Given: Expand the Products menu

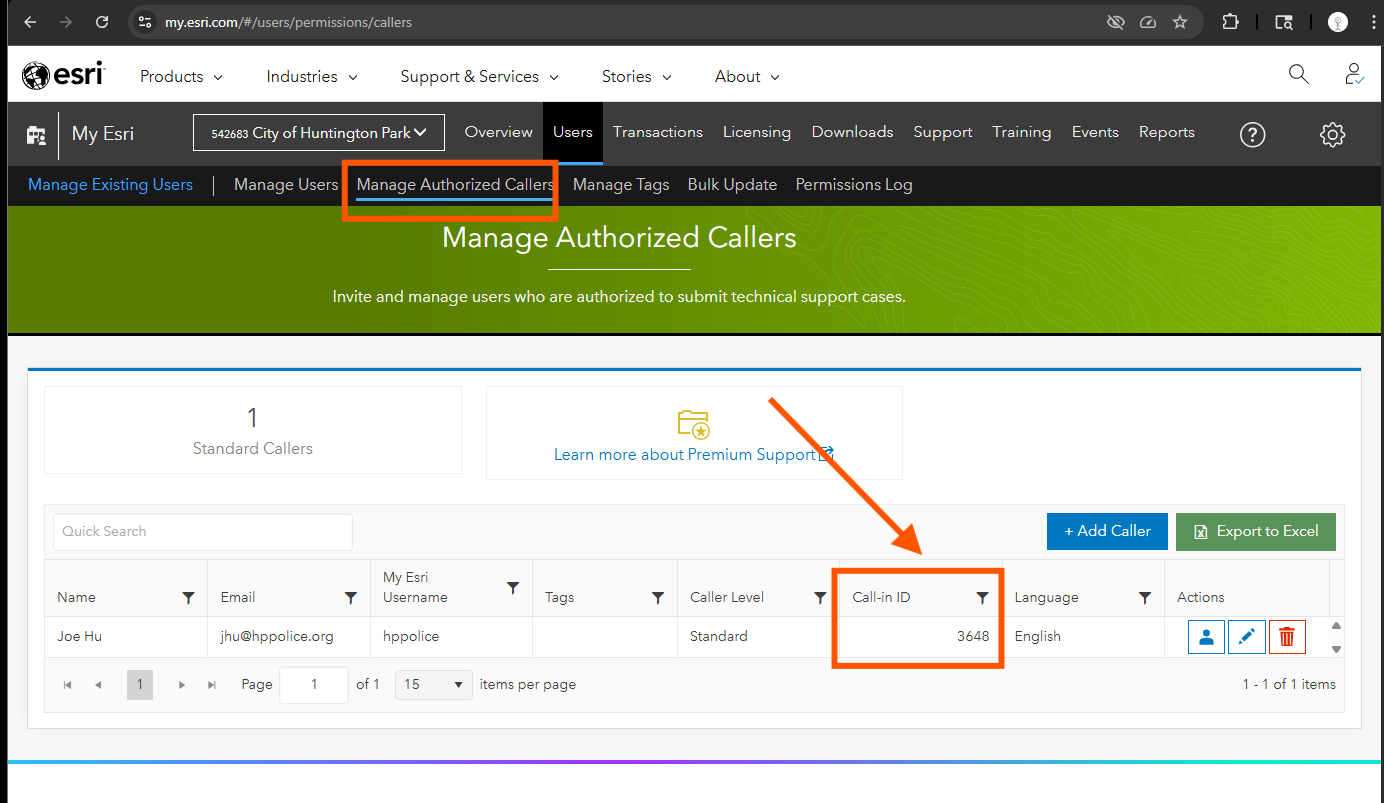Looking at the screenshot, I should (x=181, y=76).
